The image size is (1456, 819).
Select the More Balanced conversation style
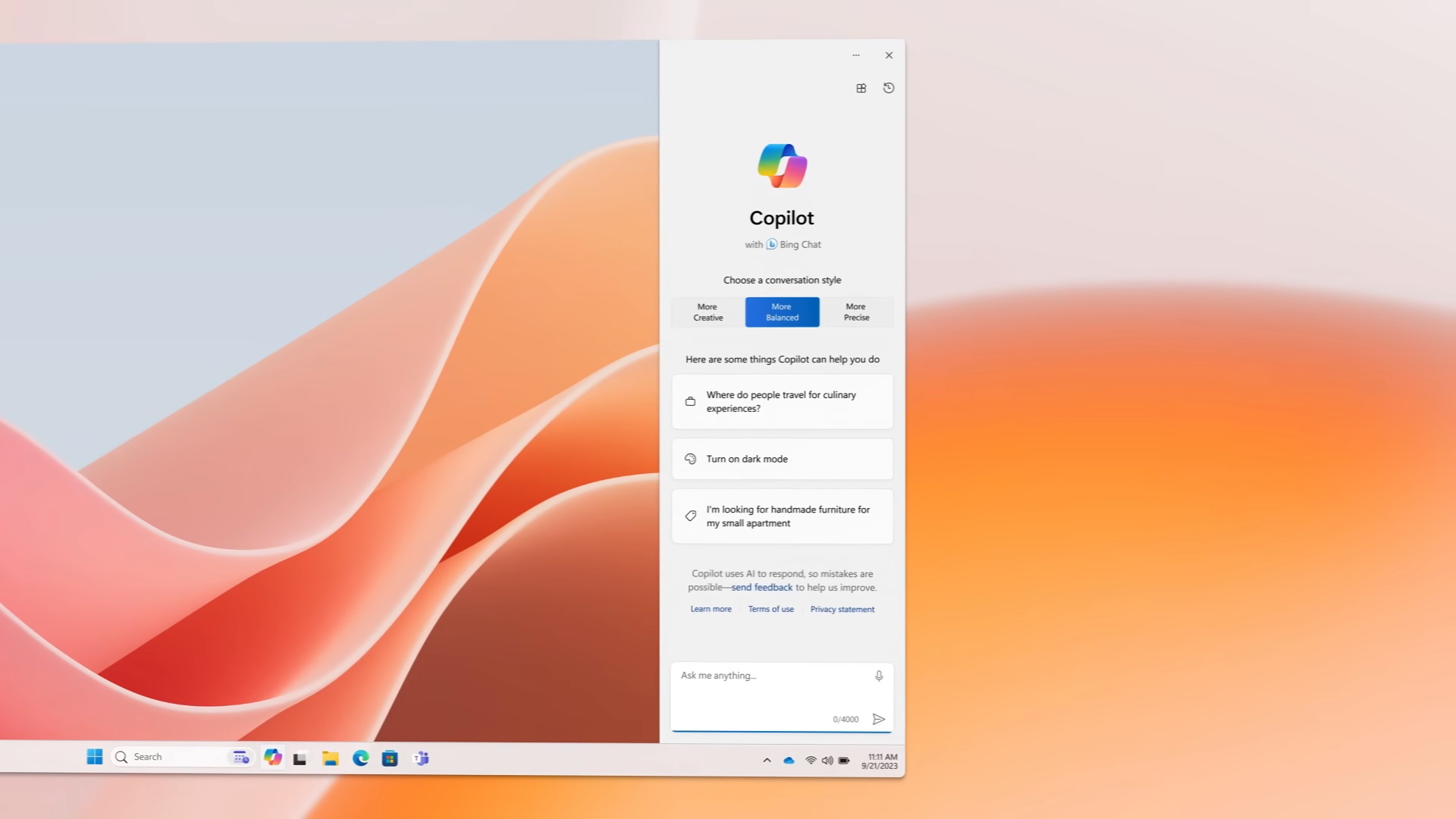[782, 312]
